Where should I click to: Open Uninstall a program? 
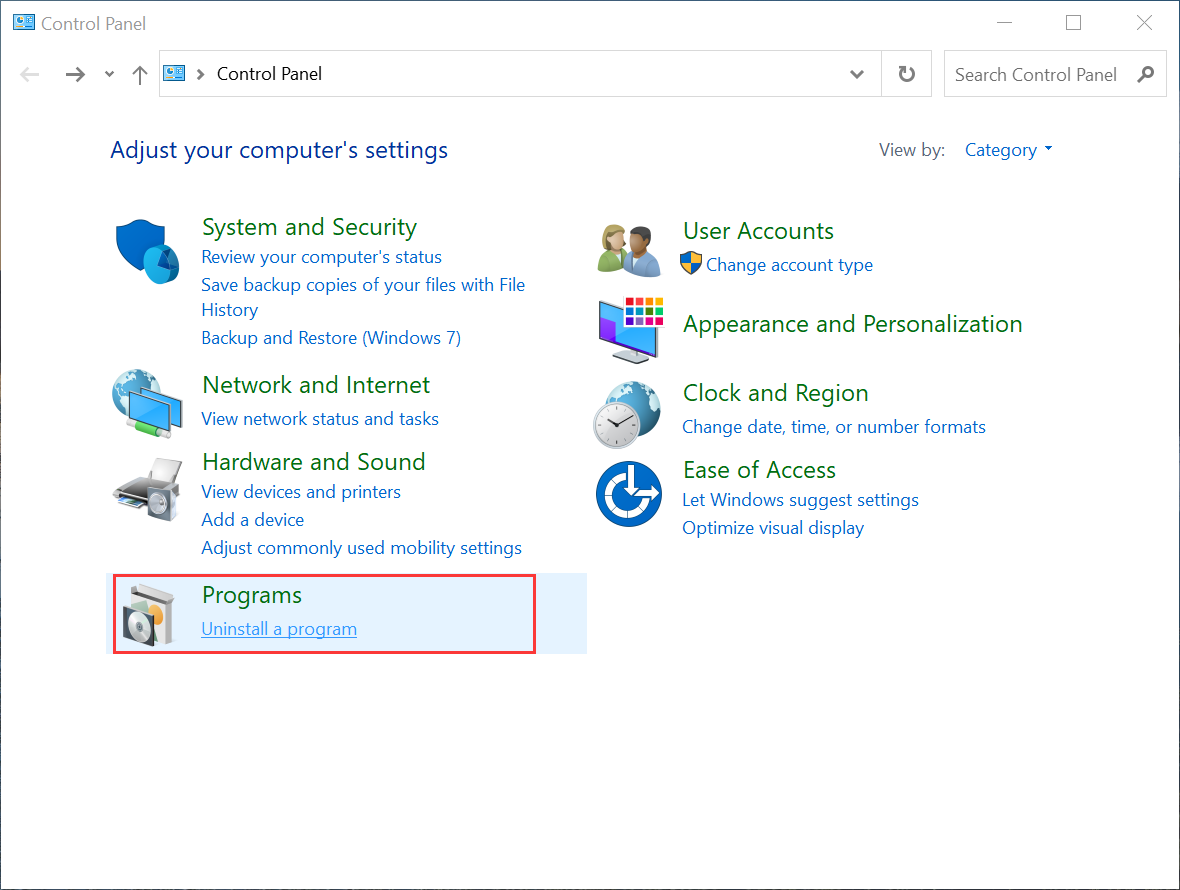279,628
